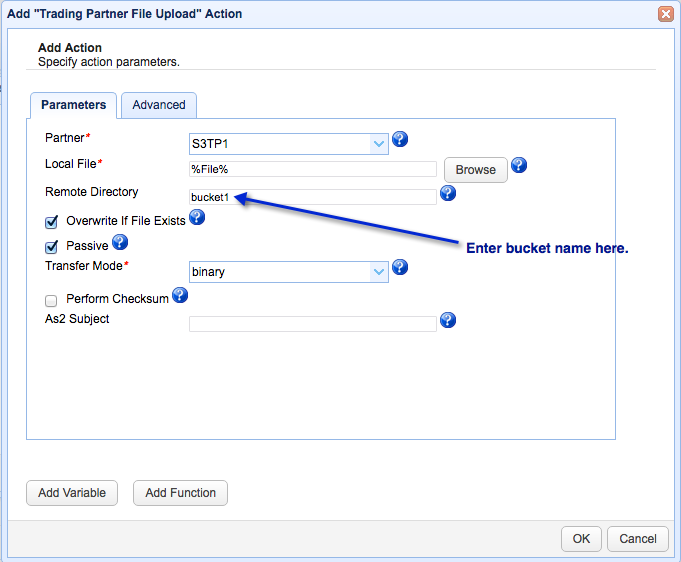
Task: Open help for the Partner field
Action: [x=400, y=139]
